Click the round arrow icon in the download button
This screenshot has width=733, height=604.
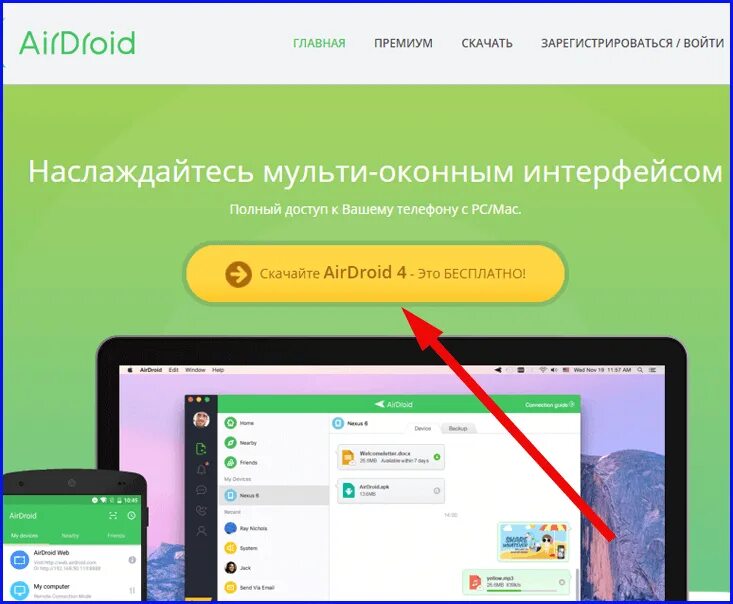(x=238, y=274)
